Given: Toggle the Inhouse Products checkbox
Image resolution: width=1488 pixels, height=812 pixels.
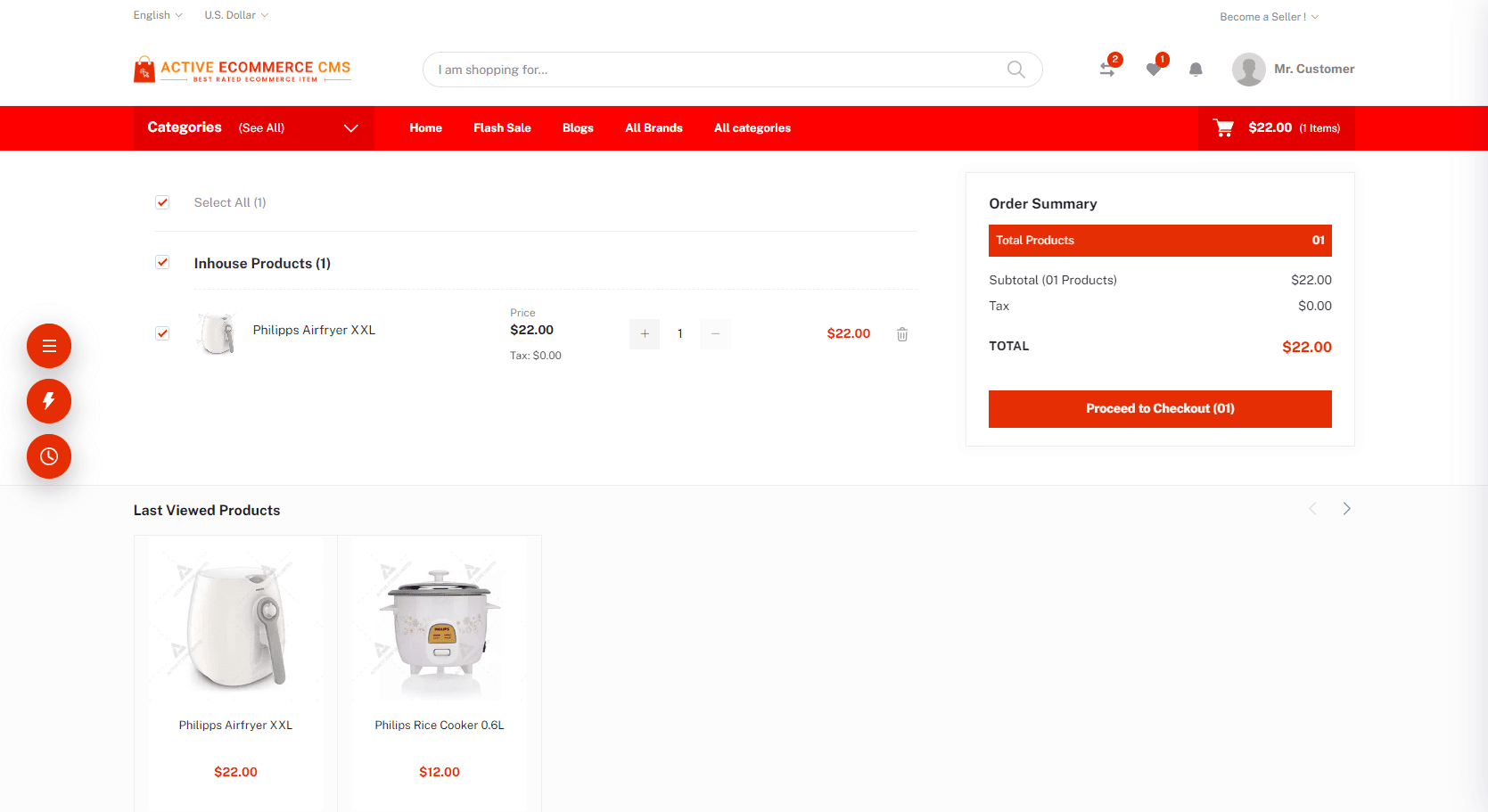Looking at the screenshot, I should (162, 262).
